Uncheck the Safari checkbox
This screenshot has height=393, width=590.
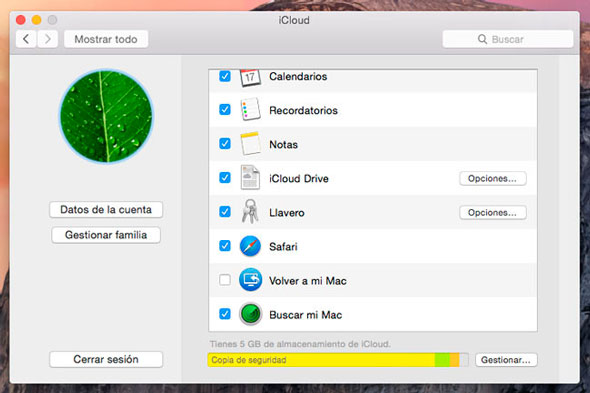pos(225,246)
